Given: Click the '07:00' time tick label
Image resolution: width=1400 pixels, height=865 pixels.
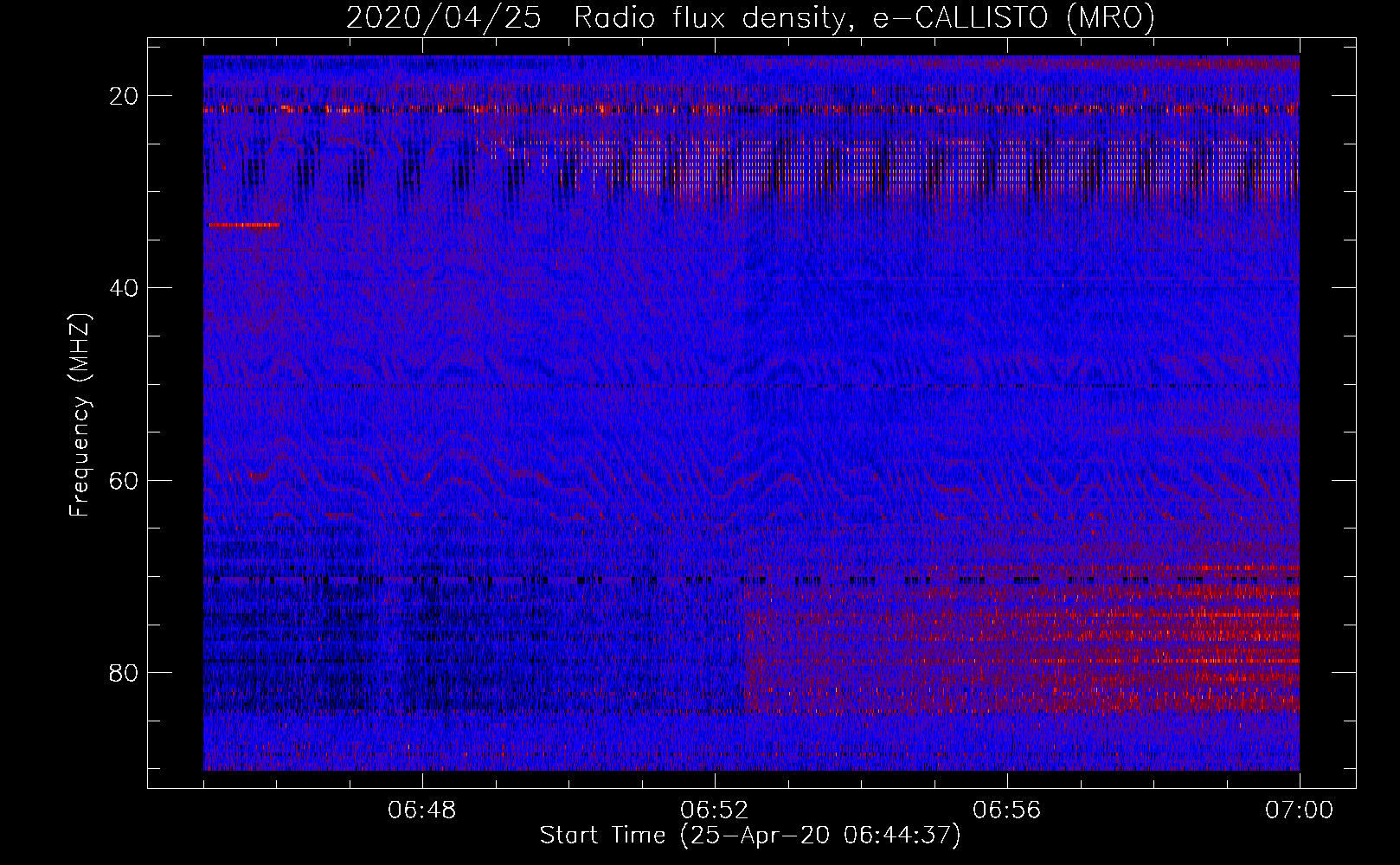Looking at the screenshot, I should coord(1300,811).
